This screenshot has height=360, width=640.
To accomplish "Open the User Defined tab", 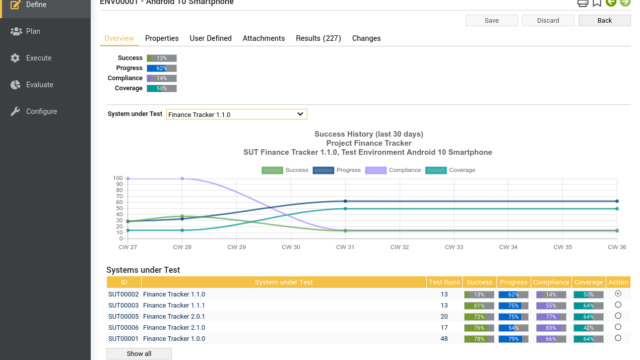I will coord(210,38).
